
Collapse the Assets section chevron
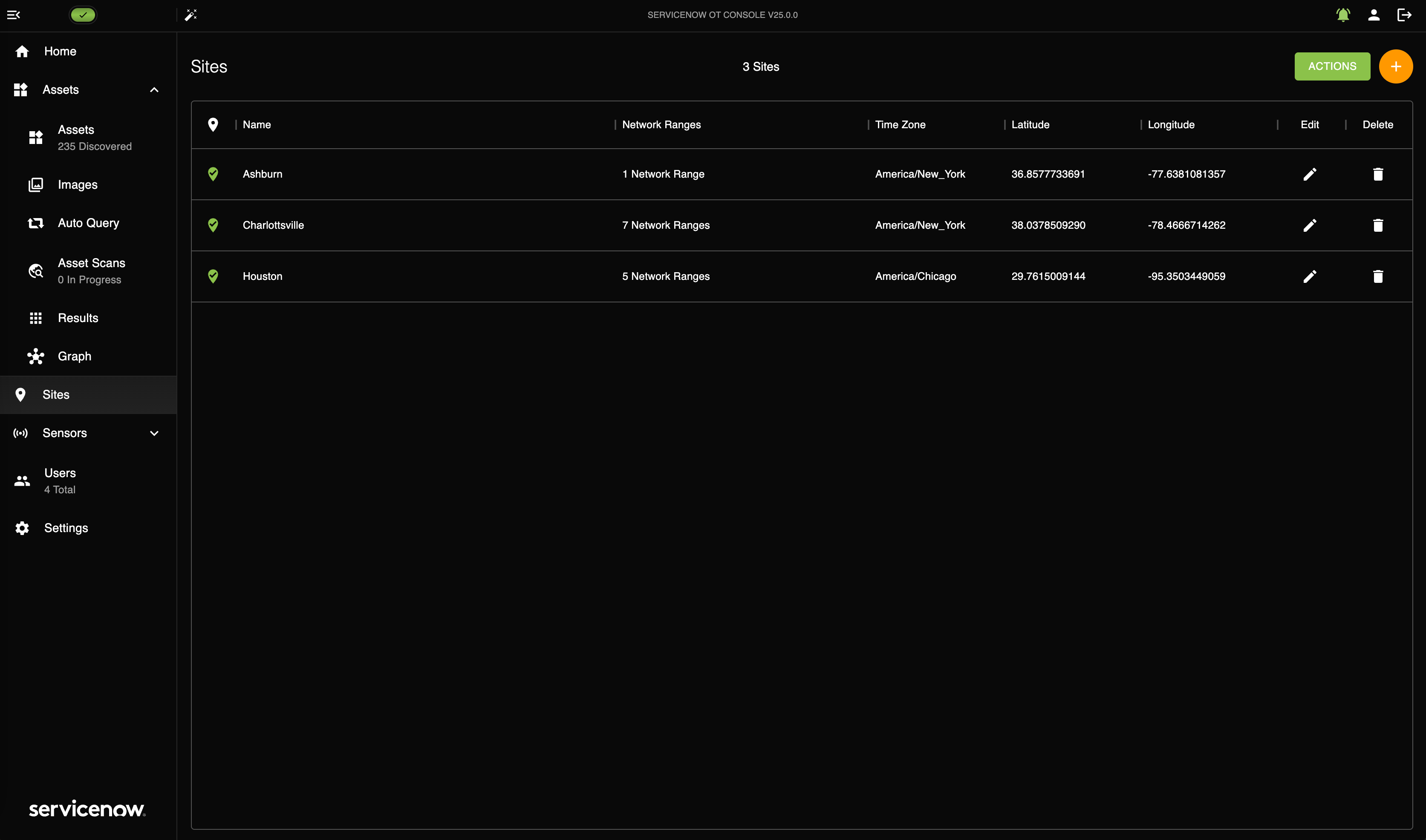click(154, 90)
